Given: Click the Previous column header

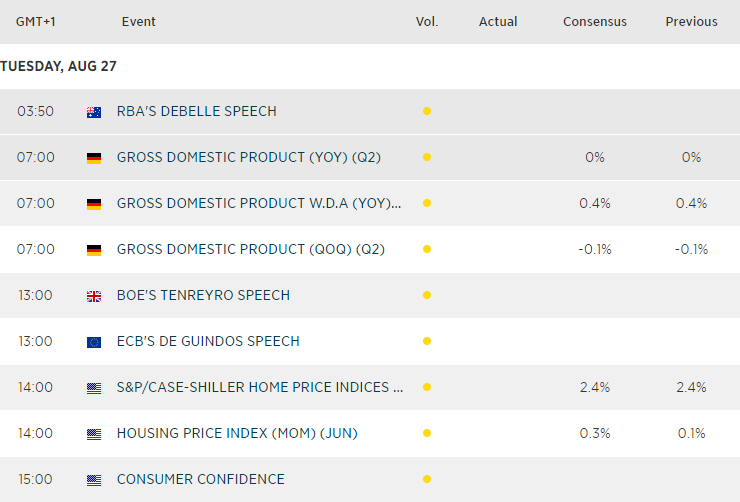Looking at the screenshot, I should [x=691, y=22].
